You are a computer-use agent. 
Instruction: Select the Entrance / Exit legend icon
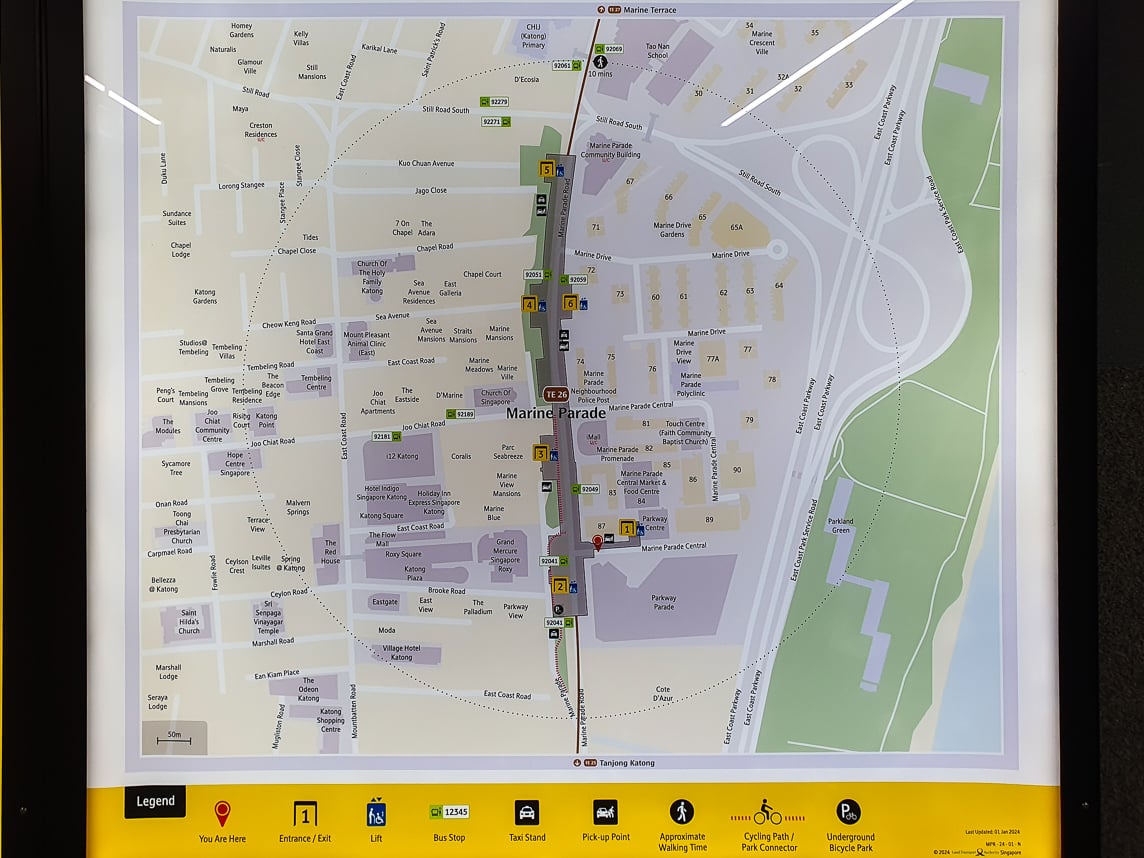[305, 813]
